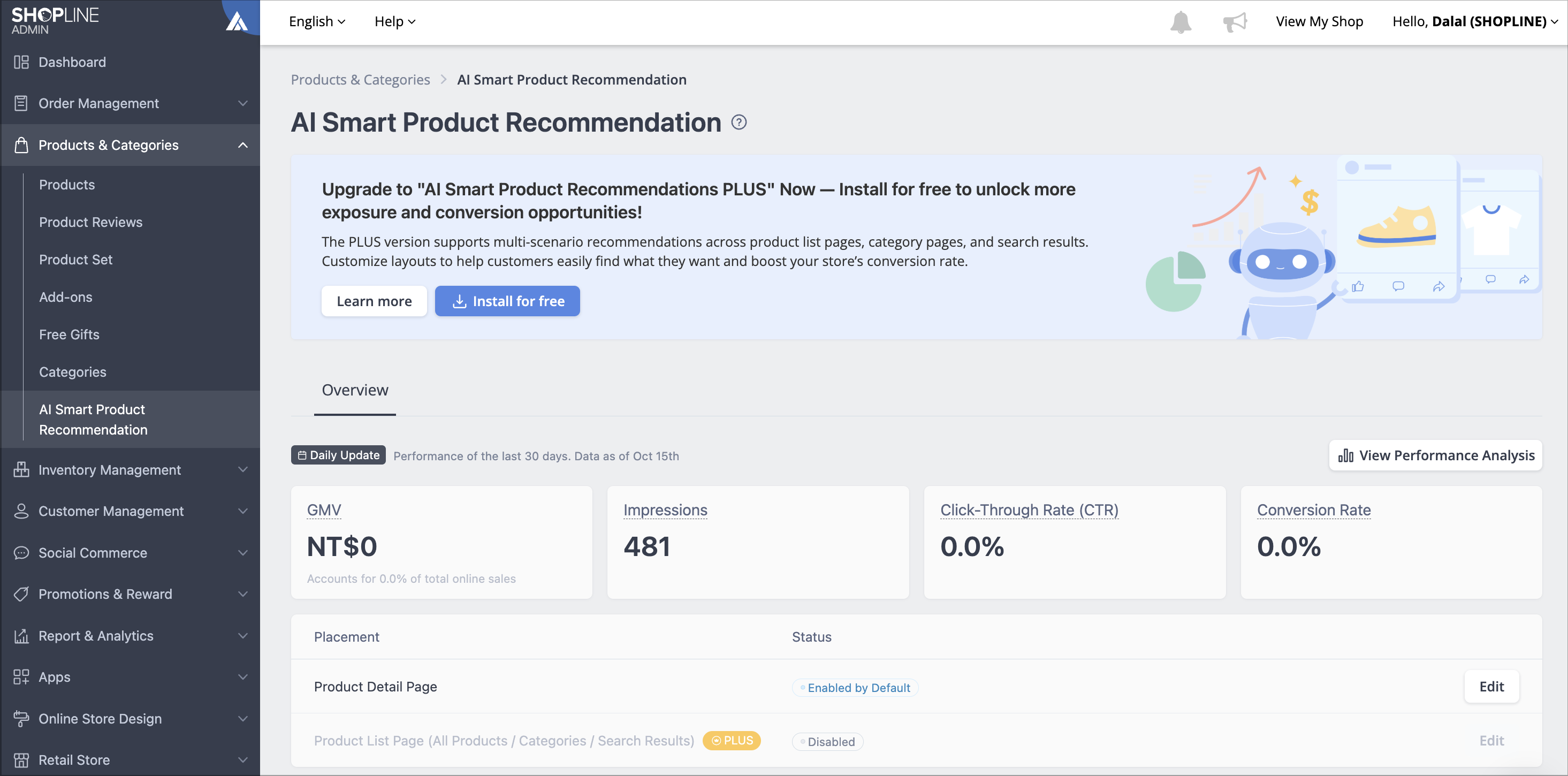
Task: Click the Dashboard sidebar icon
Action: click(x=21, y=62)
